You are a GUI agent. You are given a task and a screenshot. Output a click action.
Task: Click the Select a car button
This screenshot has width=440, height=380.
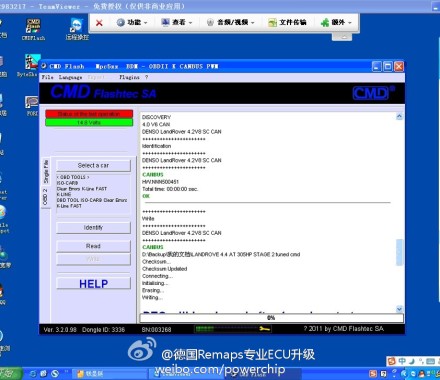coord(93,165)
